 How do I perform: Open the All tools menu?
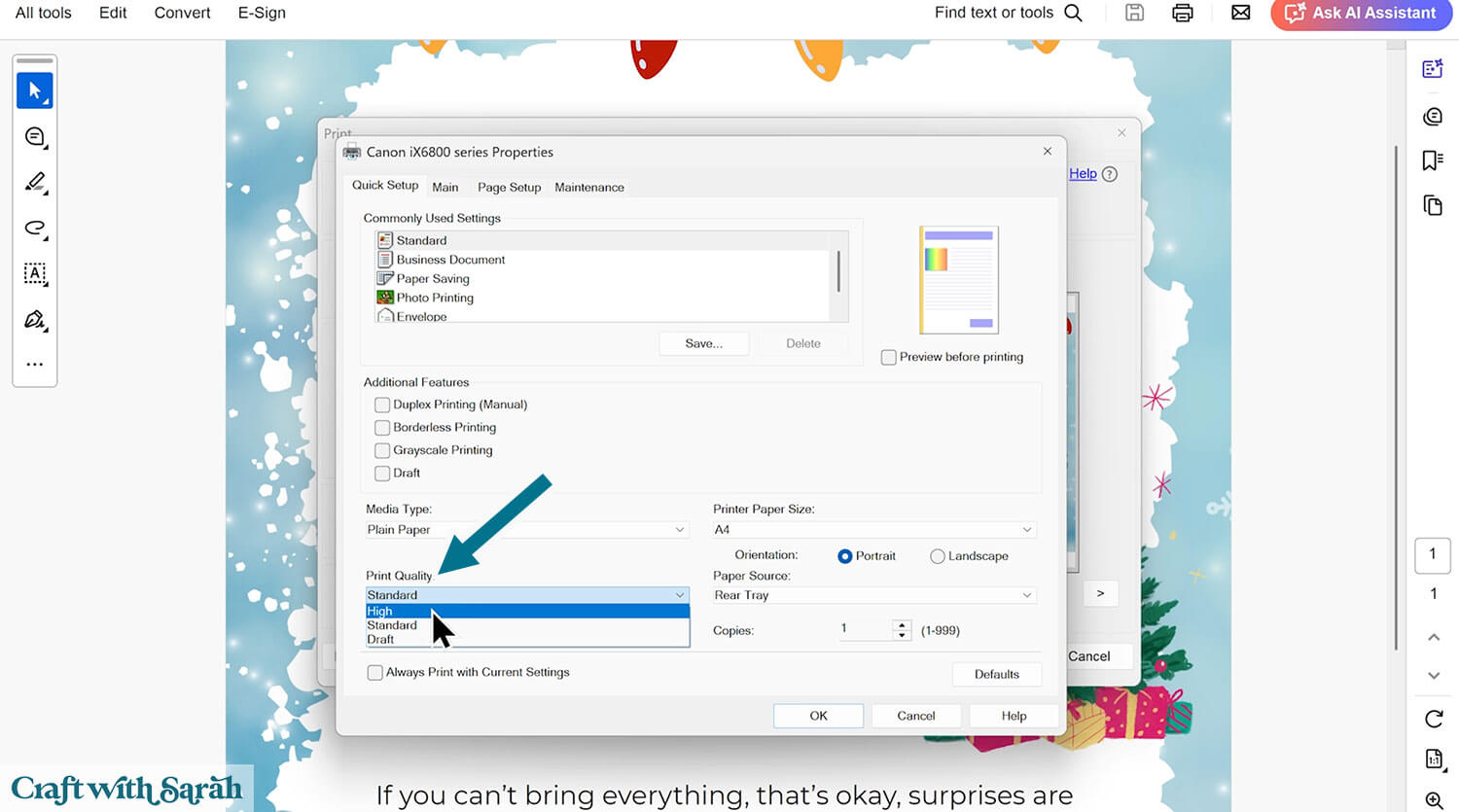click(44, 13)
